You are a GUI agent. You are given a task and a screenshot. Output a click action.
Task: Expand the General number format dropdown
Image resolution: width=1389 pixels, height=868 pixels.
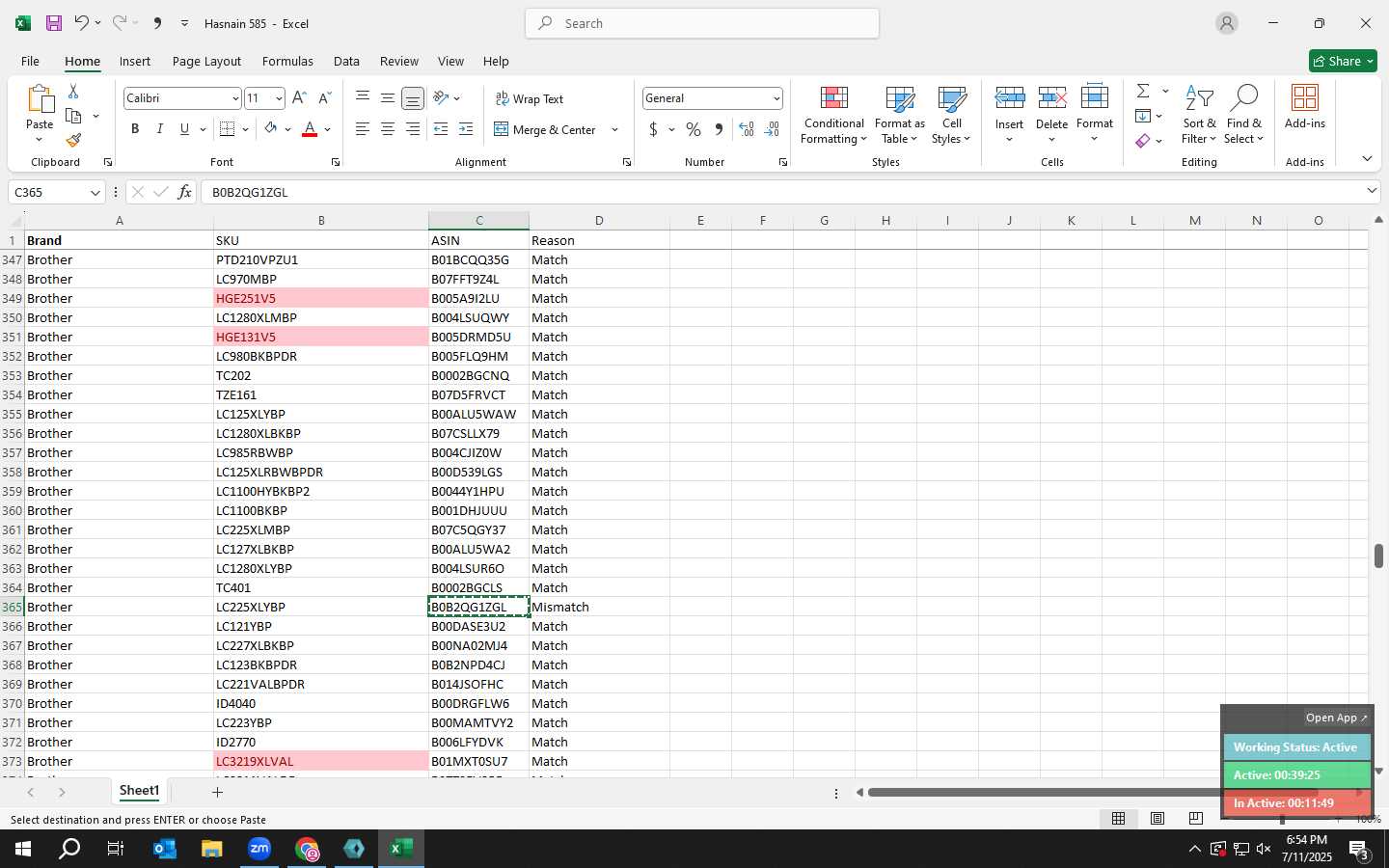[x=776, y=98]
